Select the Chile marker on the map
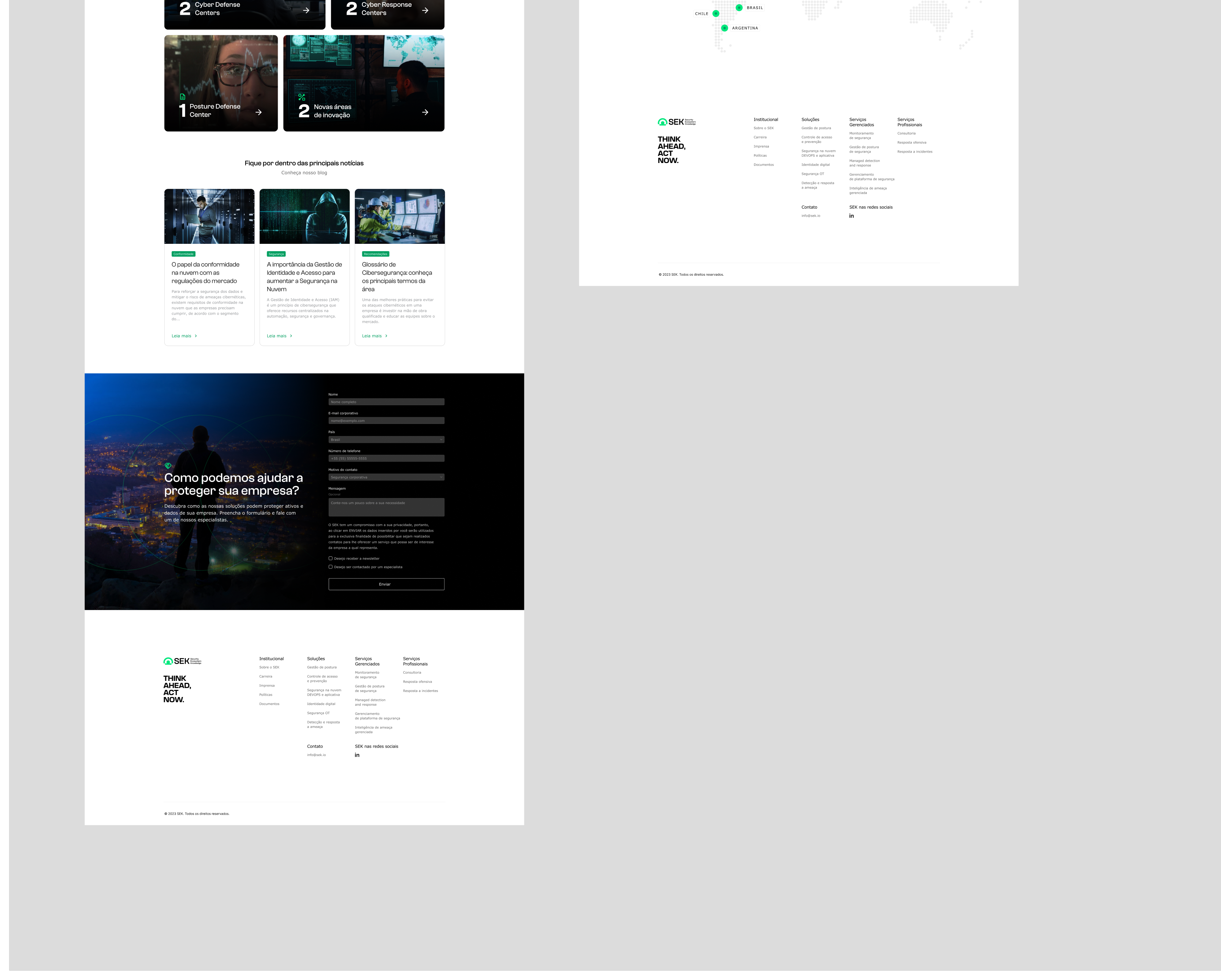 716,14
